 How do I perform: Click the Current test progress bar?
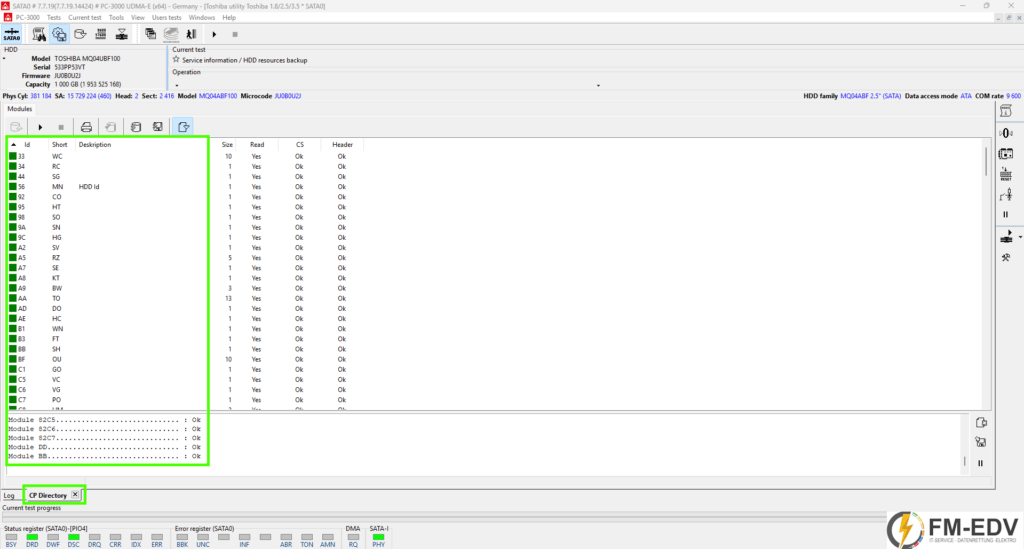click(x=444, y=516)
